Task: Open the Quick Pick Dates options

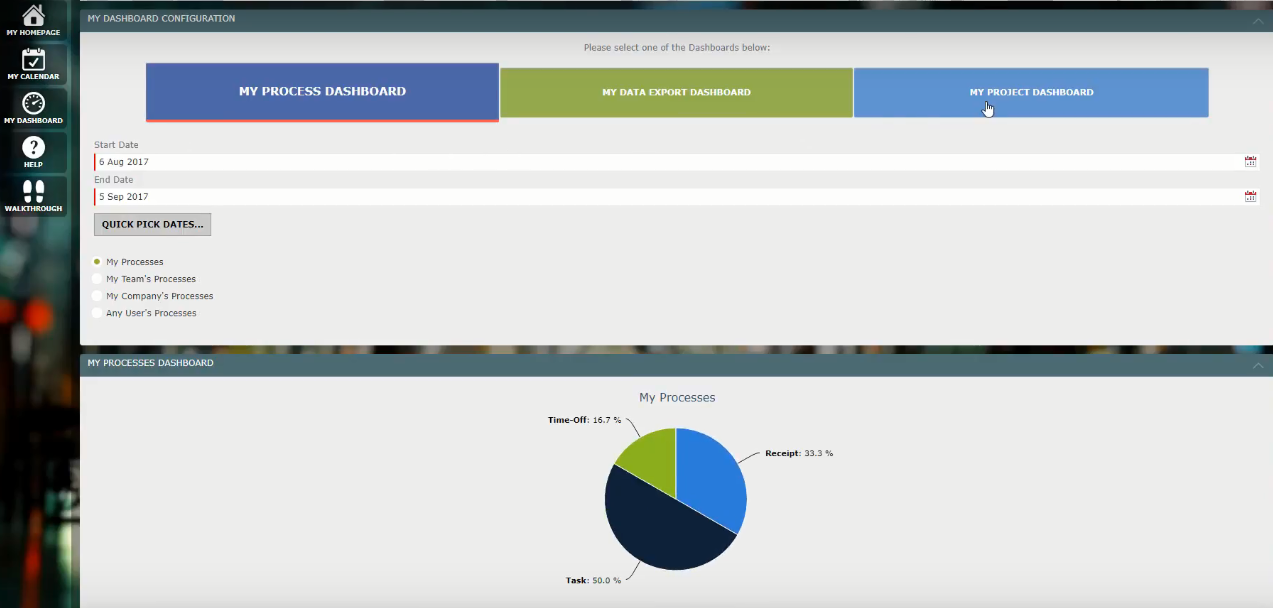Action: 152,224
